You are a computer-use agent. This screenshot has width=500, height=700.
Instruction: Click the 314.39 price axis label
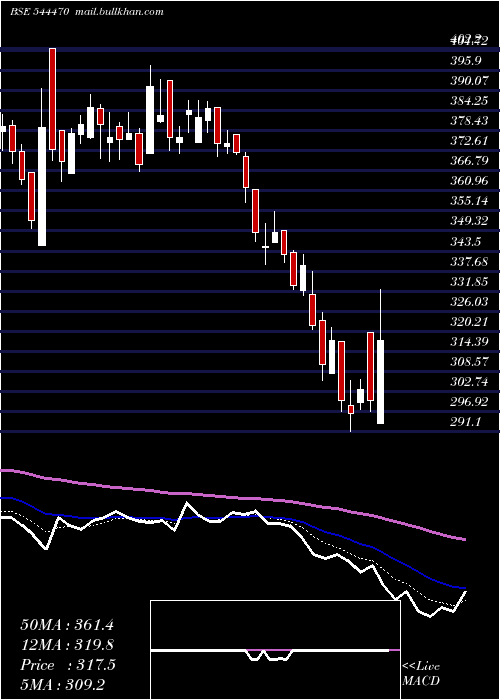click(469, 342)
